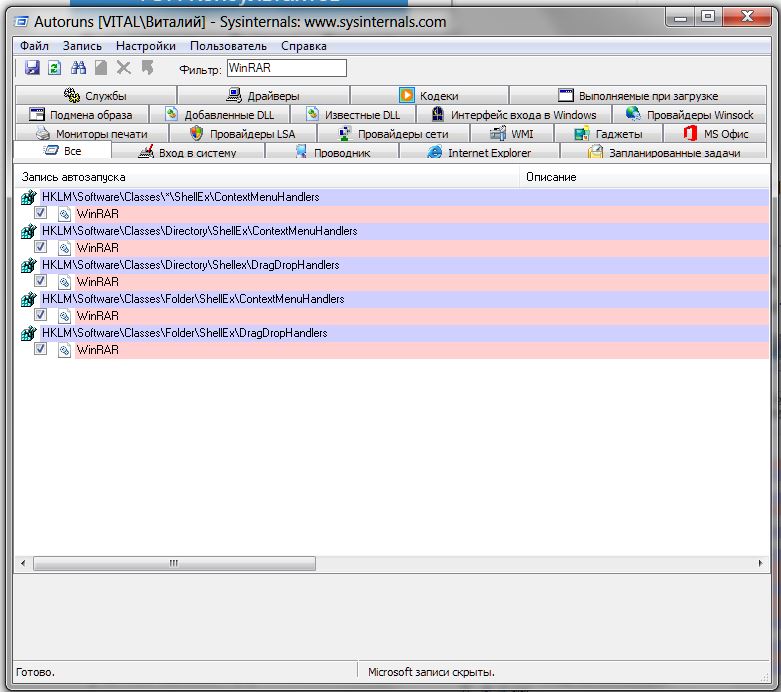Select the Все tab
Viewport: 781px width, 692px height.
[63, 150]
